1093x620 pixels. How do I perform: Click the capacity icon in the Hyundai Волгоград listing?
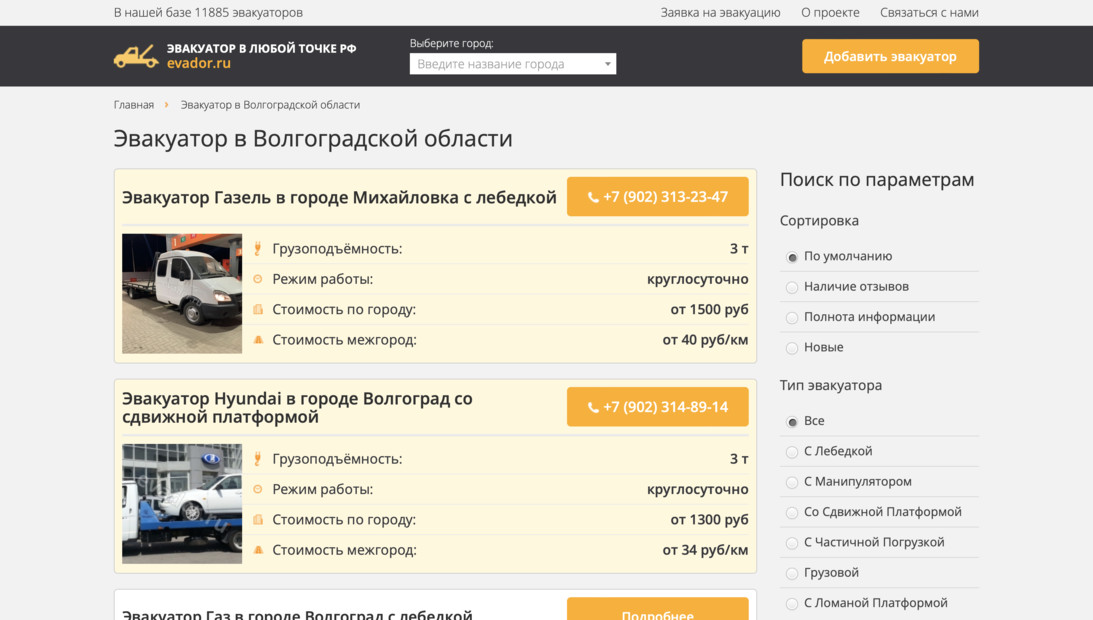point(258,459)
